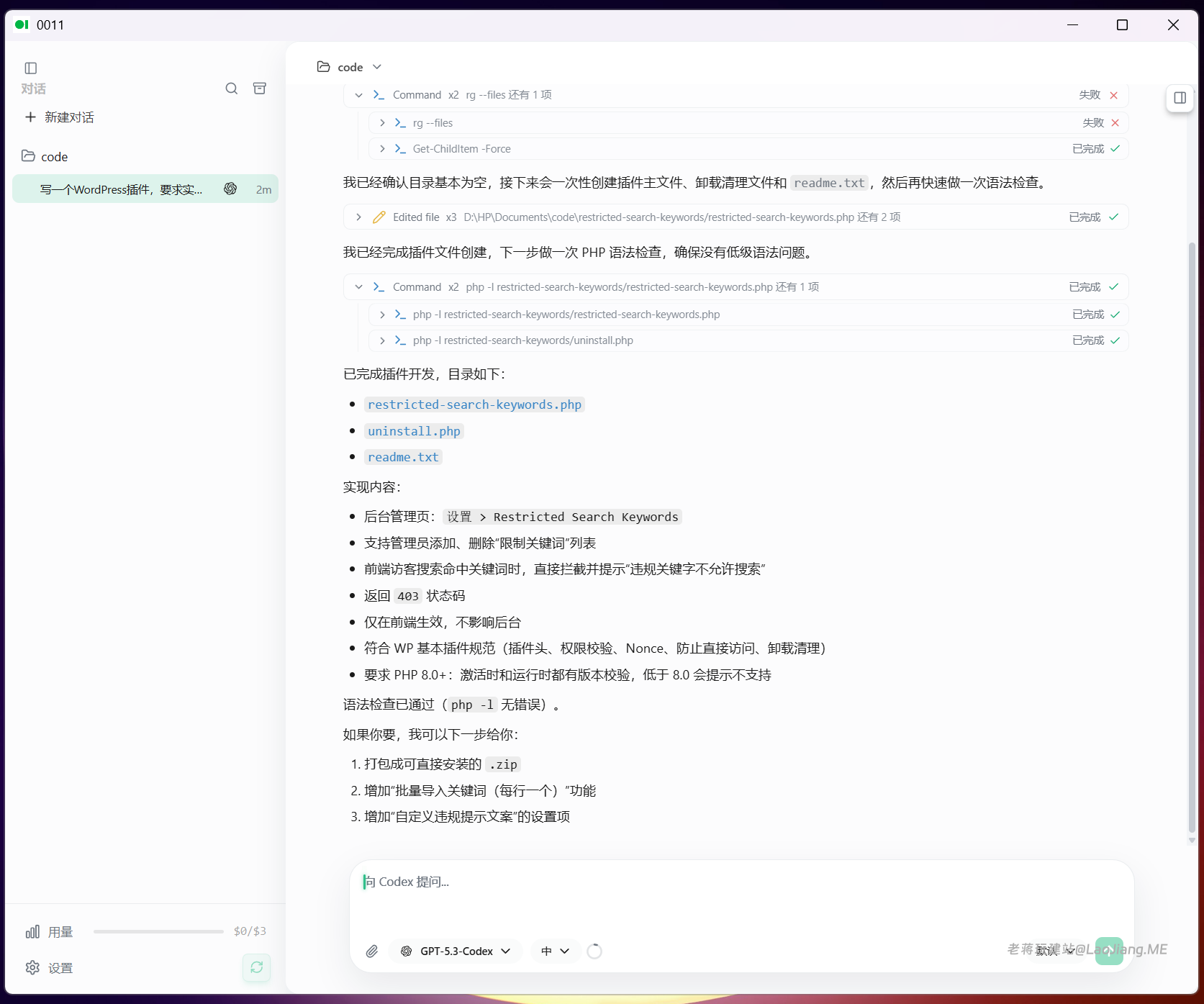Collapse the Command x2 php -l group

click(358, 287)
